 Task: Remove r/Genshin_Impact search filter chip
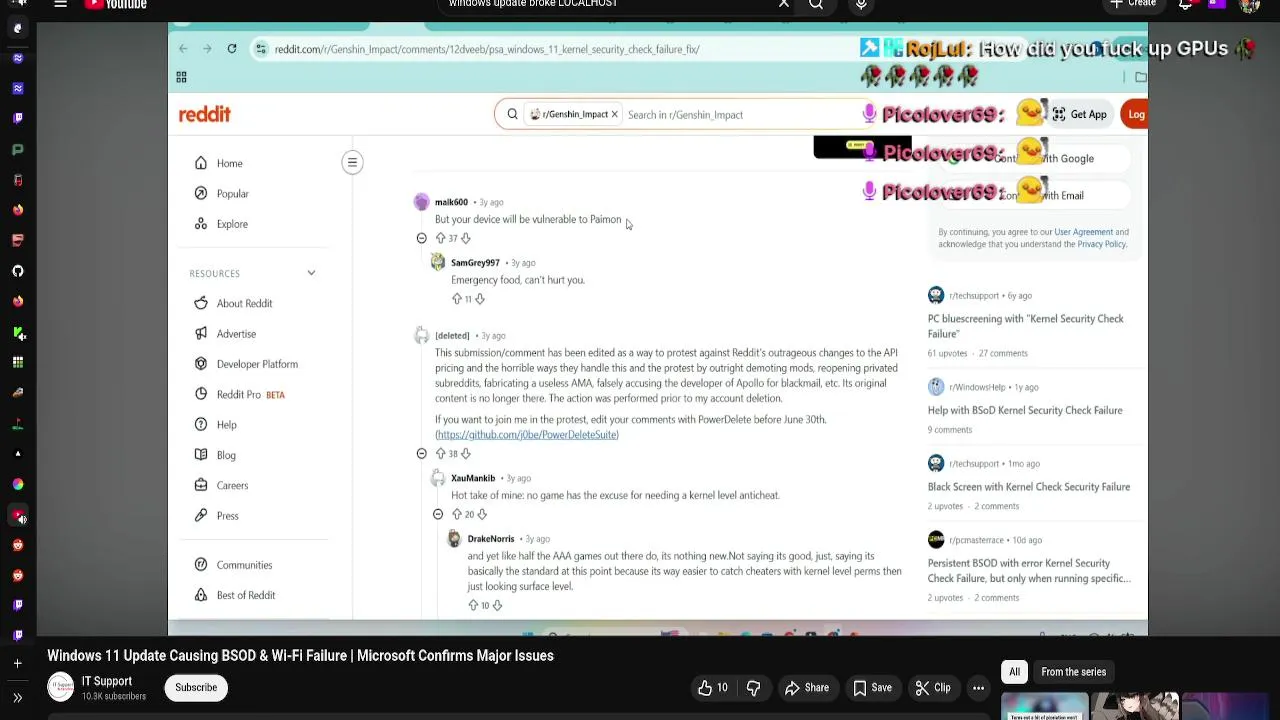(x=614, y=114)
